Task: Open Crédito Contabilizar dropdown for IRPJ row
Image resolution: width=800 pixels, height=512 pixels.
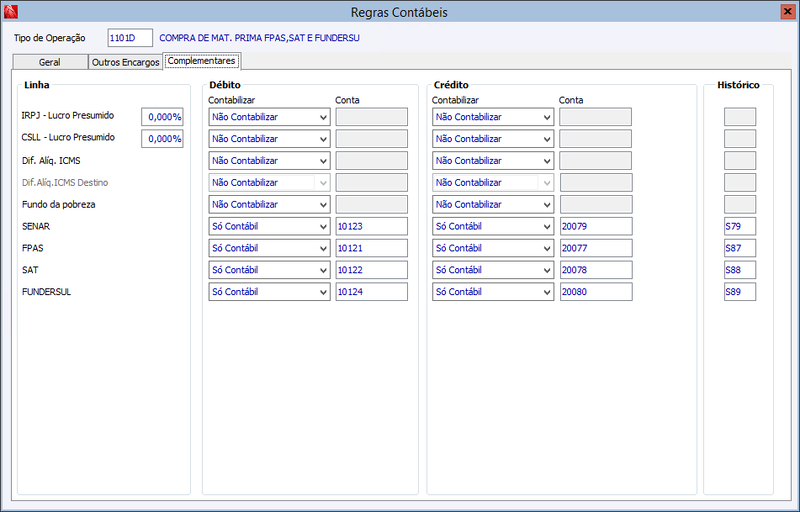Action: tap(493, 117)
